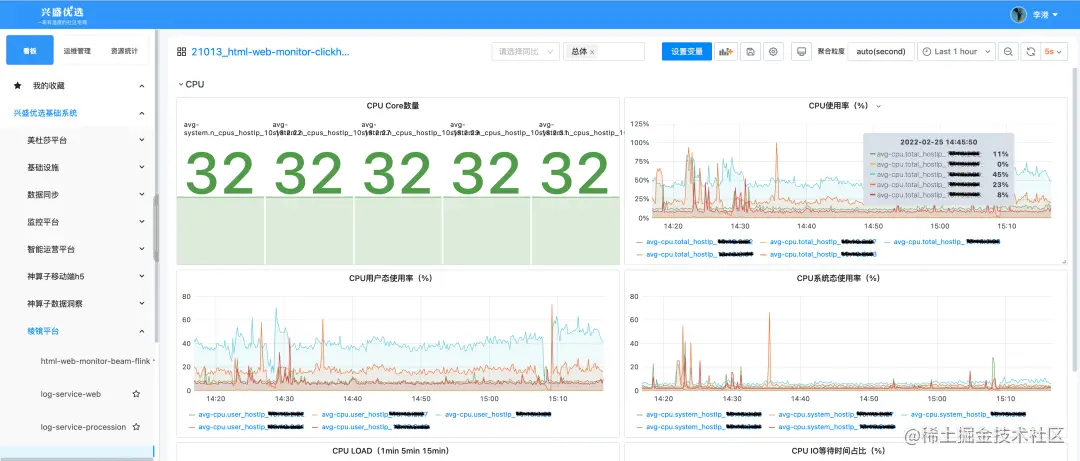Click the dashboard grid icon beside title
Image resolution: width=1080 pixels, height=461 pixels.
[x=182, y=52]
